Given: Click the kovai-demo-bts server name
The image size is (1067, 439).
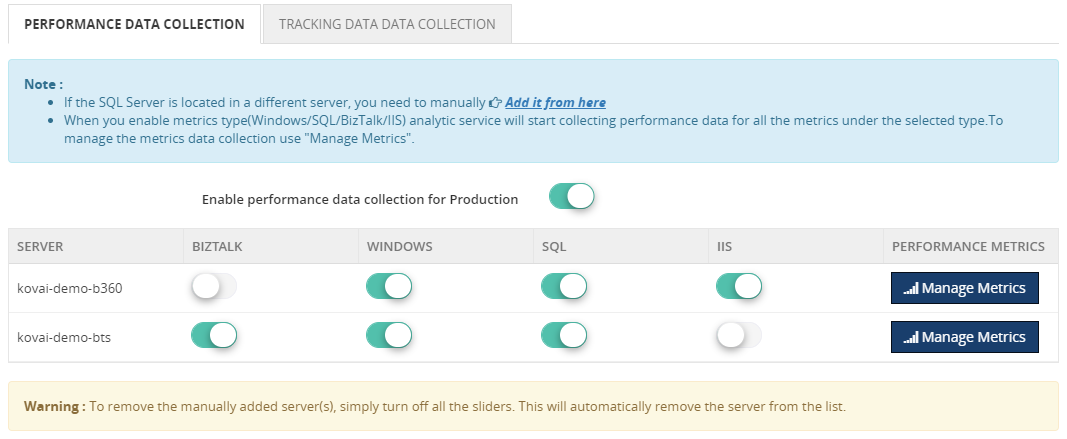Looking at the screenshot, I should pos(64,337).
